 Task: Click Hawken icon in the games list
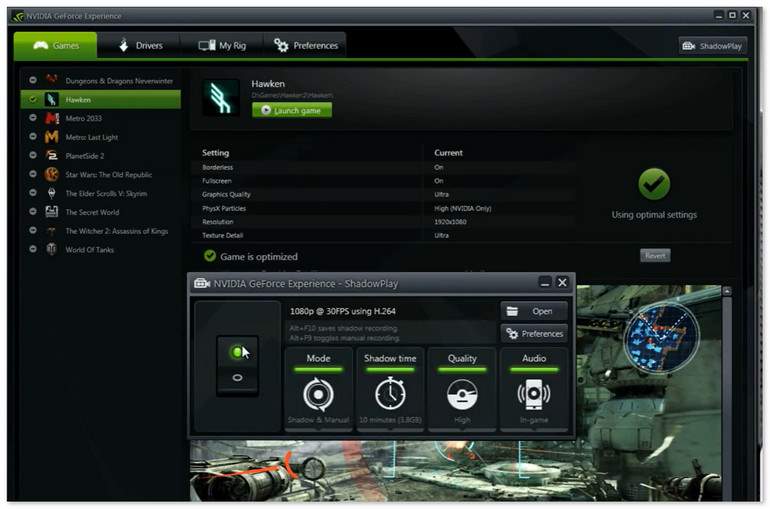coord(52,100)
